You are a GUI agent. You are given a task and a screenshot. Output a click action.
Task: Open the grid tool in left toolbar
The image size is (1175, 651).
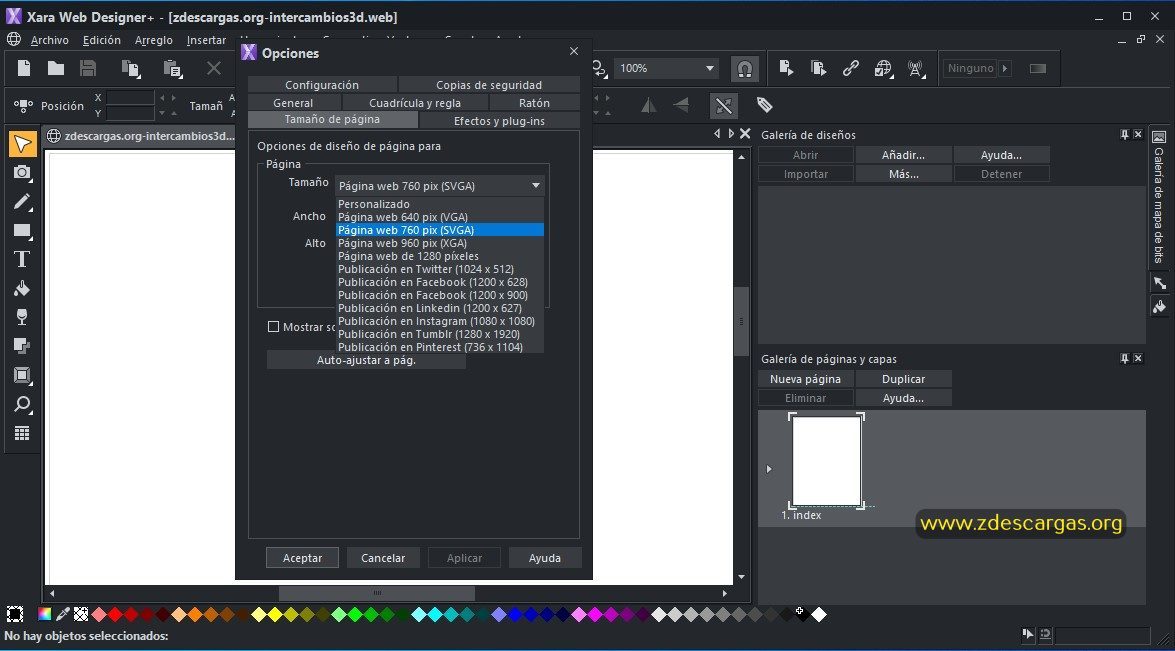coord(22,433)
